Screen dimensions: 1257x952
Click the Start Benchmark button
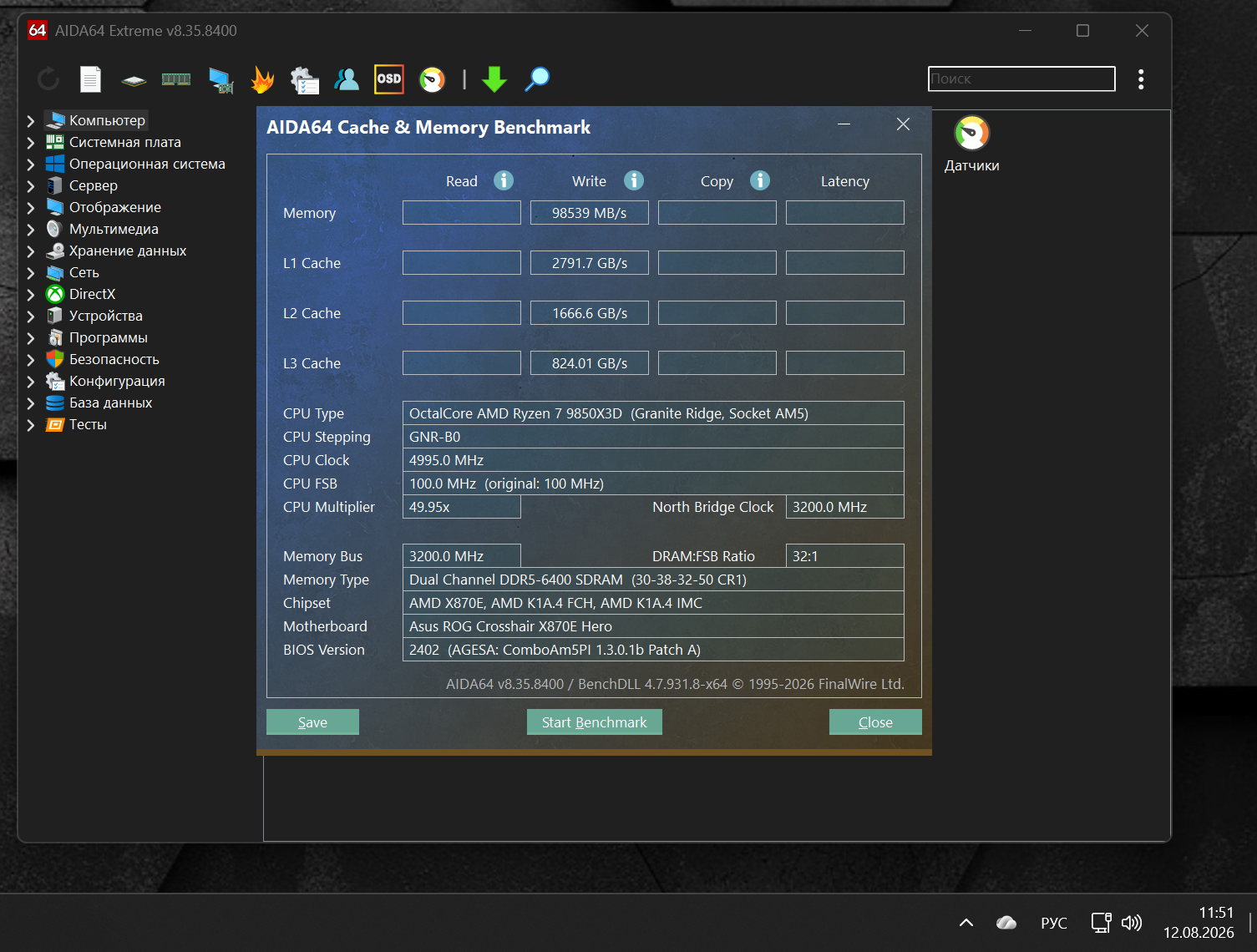coord(595,722)
